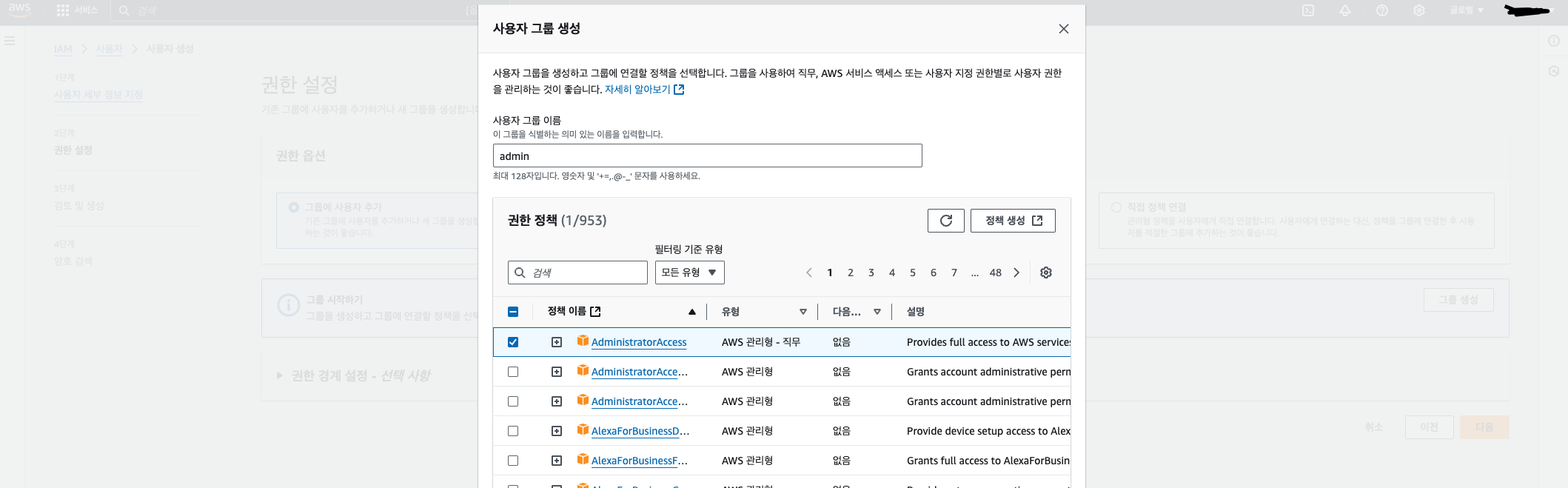Focus the policy search box

[x=577, y=273]
